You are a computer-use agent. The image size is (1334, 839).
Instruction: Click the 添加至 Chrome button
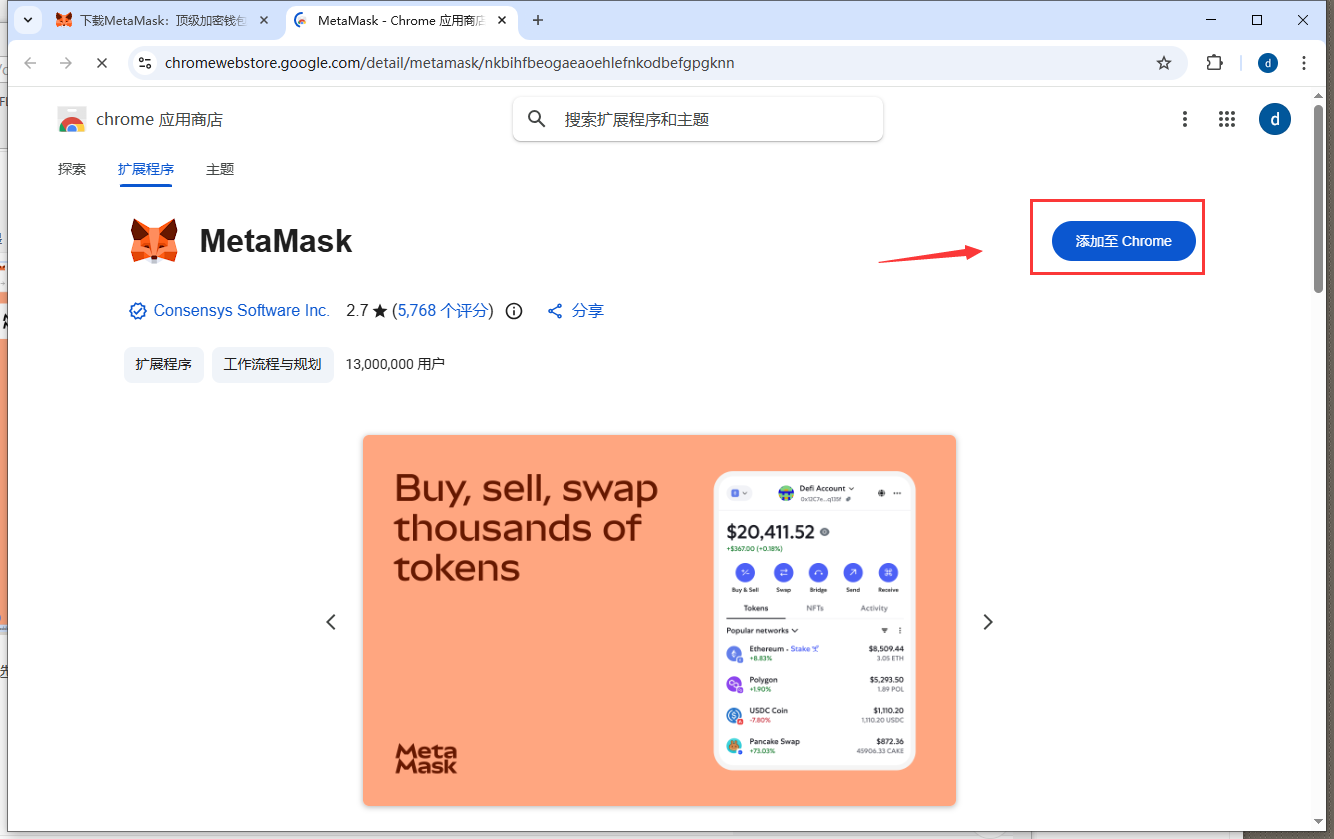click(x=1123, y=241)
